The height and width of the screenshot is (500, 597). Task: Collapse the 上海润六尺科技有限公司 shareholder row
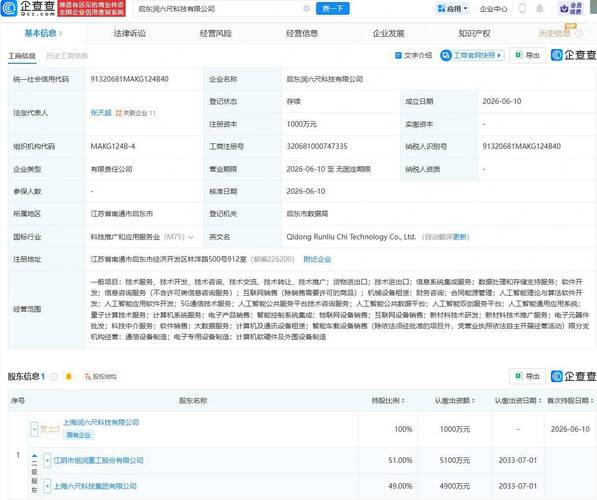(x=34, y=429)
